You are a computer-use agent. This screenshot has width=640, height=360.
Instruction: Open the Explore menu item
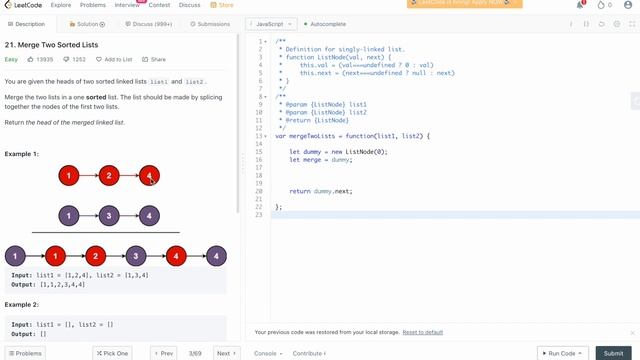click(61, 5)
